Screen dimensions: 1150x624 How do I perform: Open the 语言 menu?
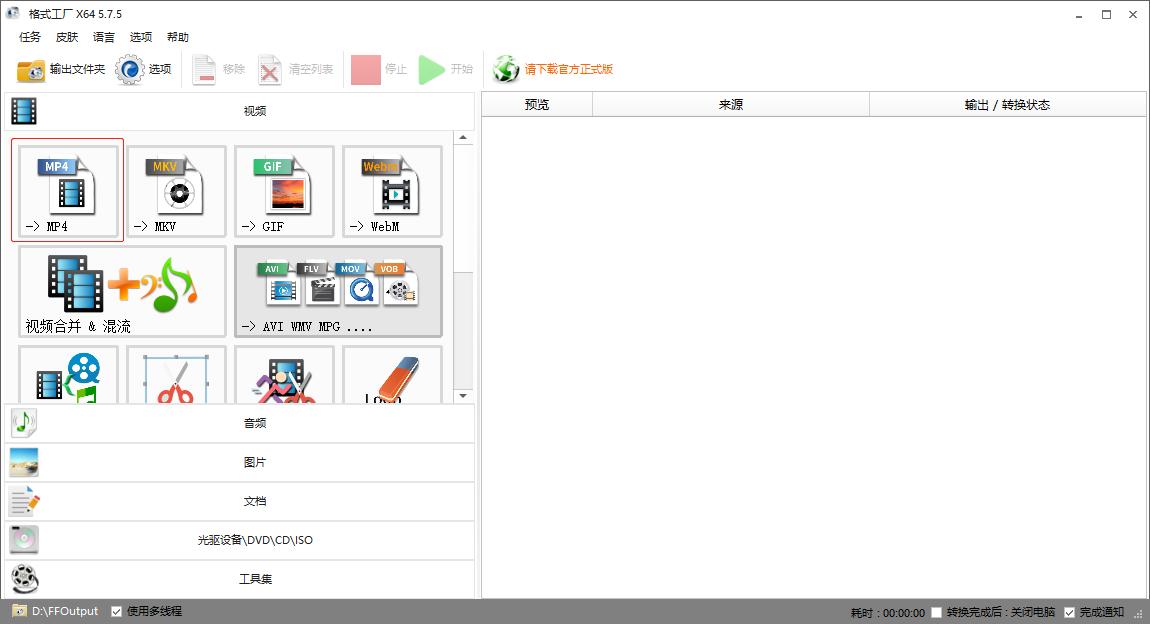pyautogui.click(x=103, y=37)
